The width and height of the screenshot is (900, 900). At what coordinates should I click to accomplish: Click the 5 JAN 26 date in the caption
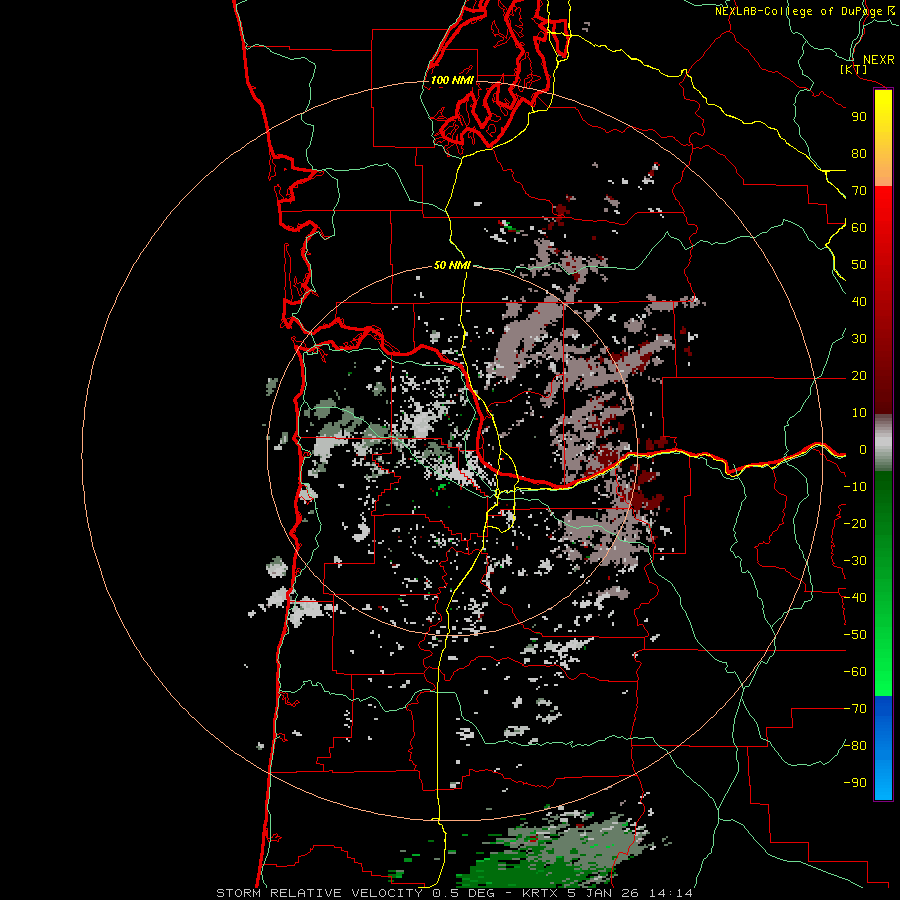603,893
